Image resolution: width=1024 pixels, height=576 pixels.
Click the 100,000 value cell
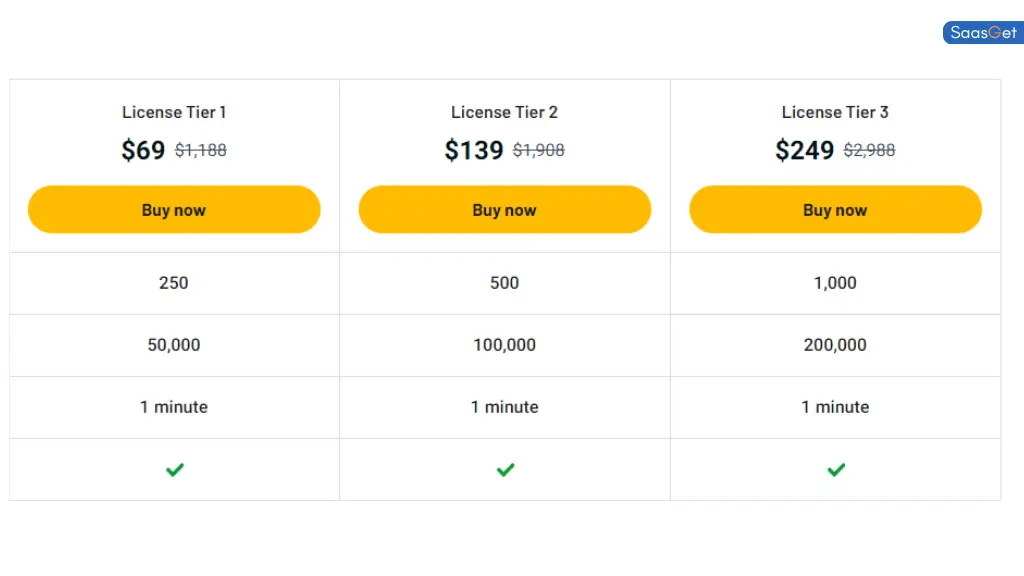505,345
